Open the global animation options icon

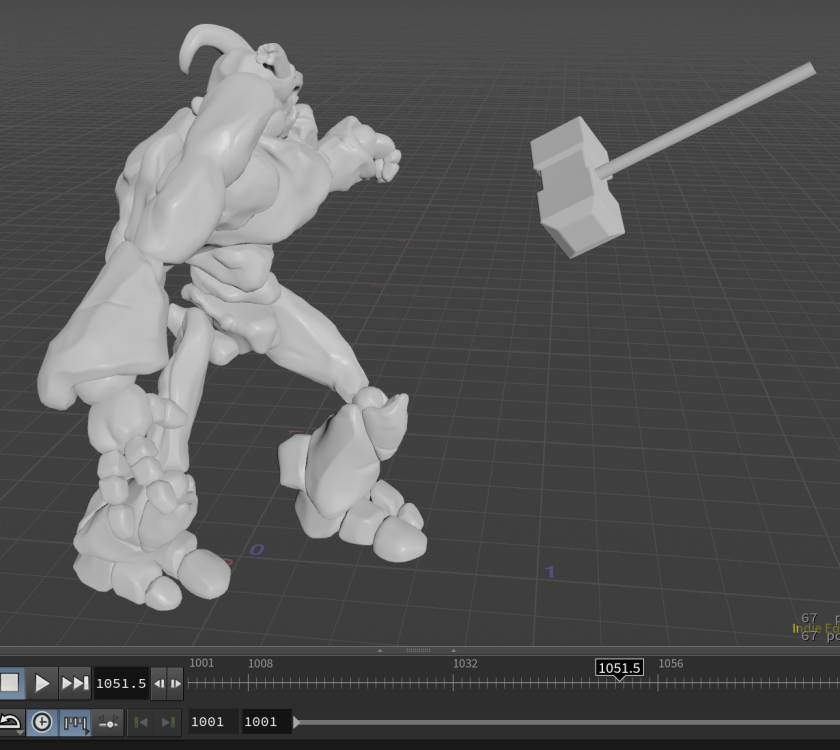[x=108, y=721]
